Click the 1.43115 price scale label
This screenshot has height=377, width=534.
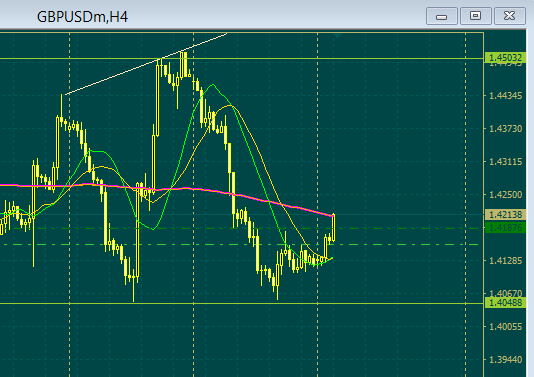click(505, 162)
